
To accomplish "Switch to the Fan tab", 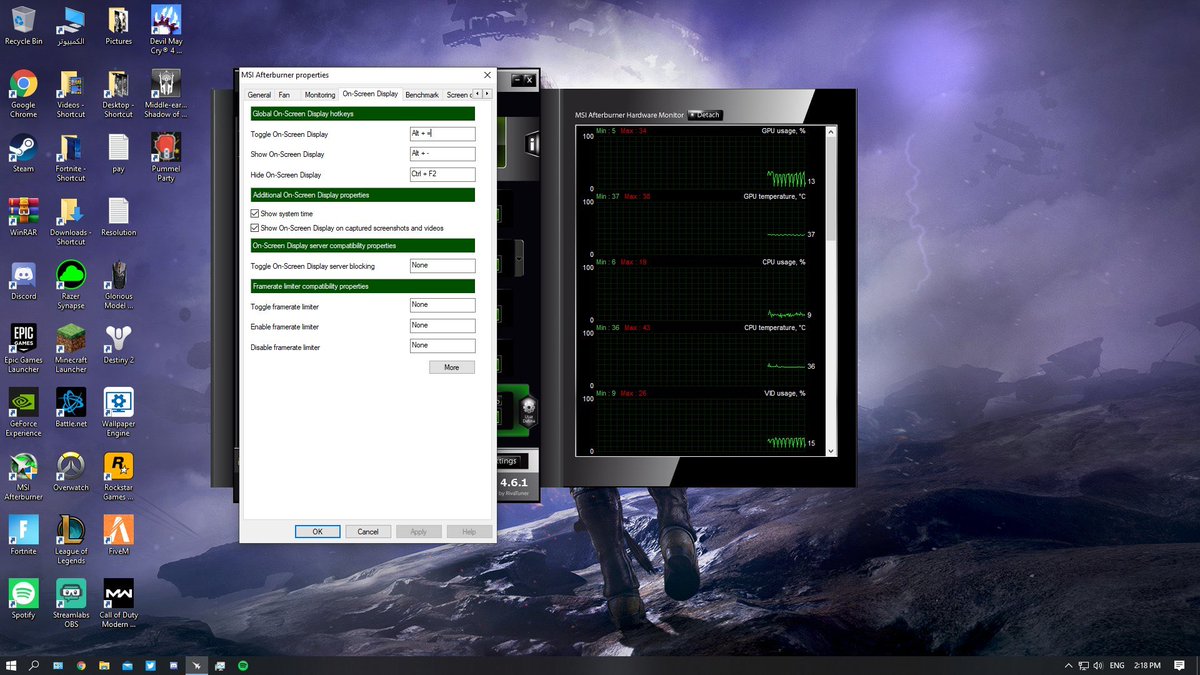I will pos(284,95).
